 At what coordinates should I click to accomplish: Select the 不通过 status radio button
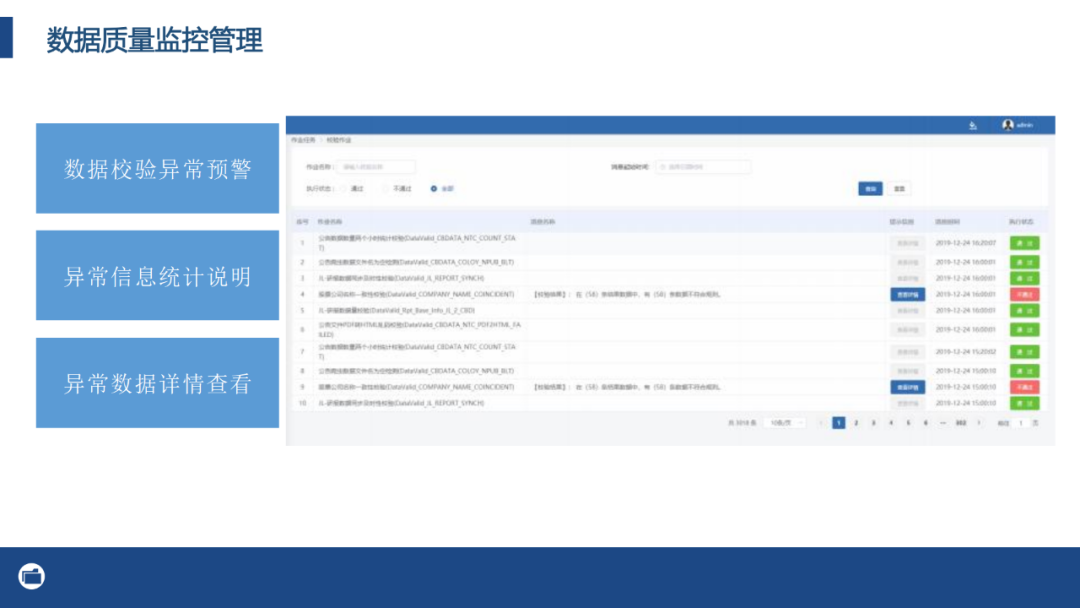386,189
